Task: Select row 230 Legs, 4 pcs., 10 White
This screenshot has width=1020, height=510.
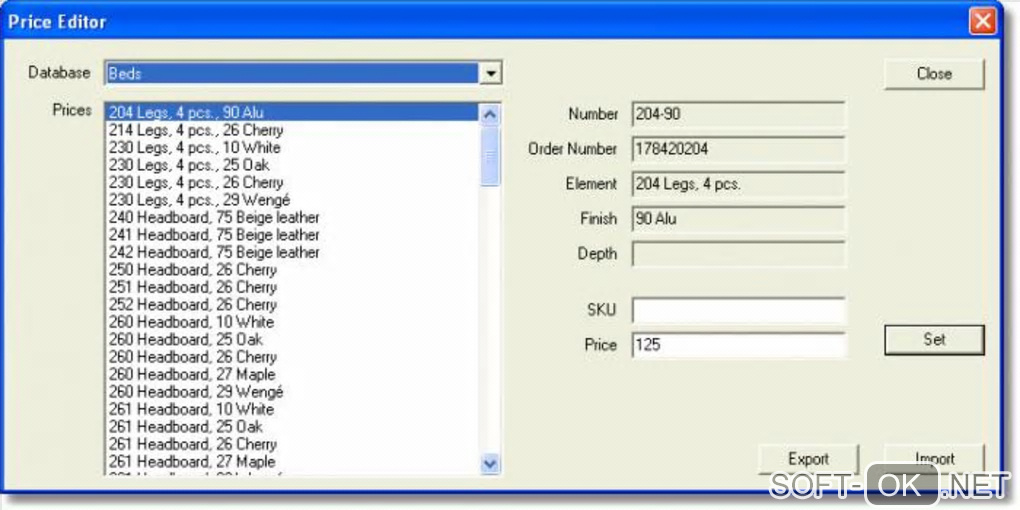Action: point(293,148)
